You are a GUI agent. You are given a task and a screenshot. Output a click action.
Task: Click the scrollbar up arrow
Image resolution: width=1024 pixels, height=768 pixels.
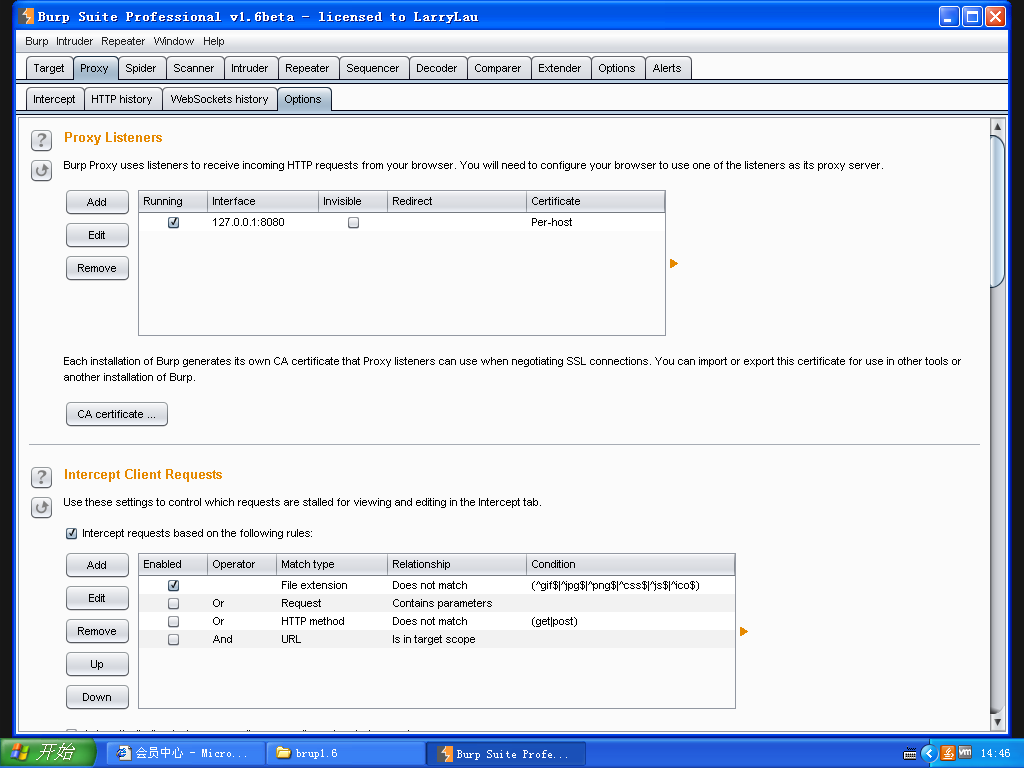pos(997,126)
